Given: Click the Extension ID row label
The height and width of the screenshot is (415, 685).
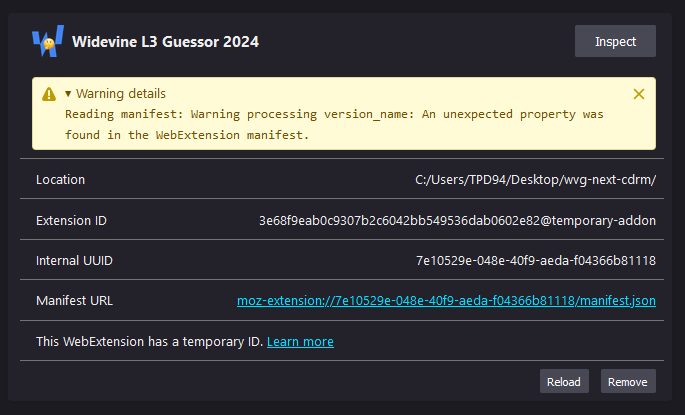Looking at the screenshot, I should pos(72,220).
